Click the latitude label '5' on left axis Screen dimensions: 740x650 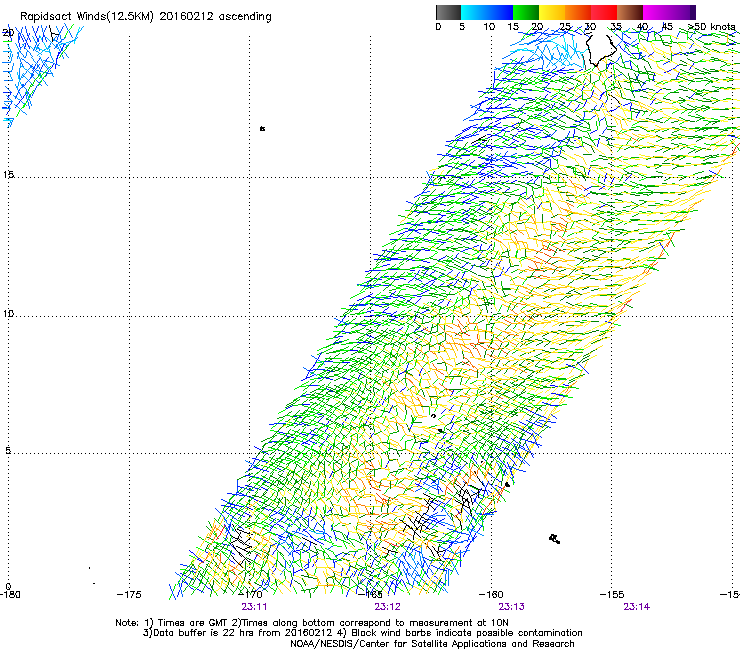[8, 450]
